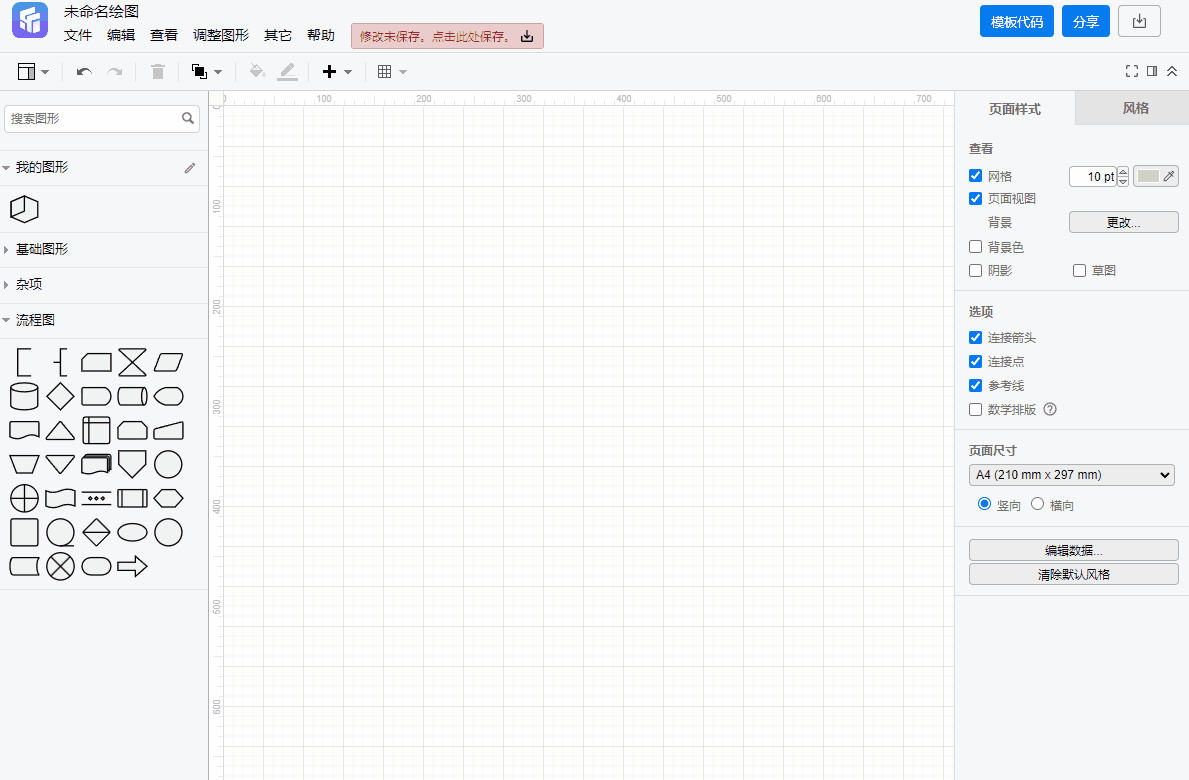Enable the 阴影 shadow checkbox
Screen dimensions: 1189x780
(x=976, y=271)
